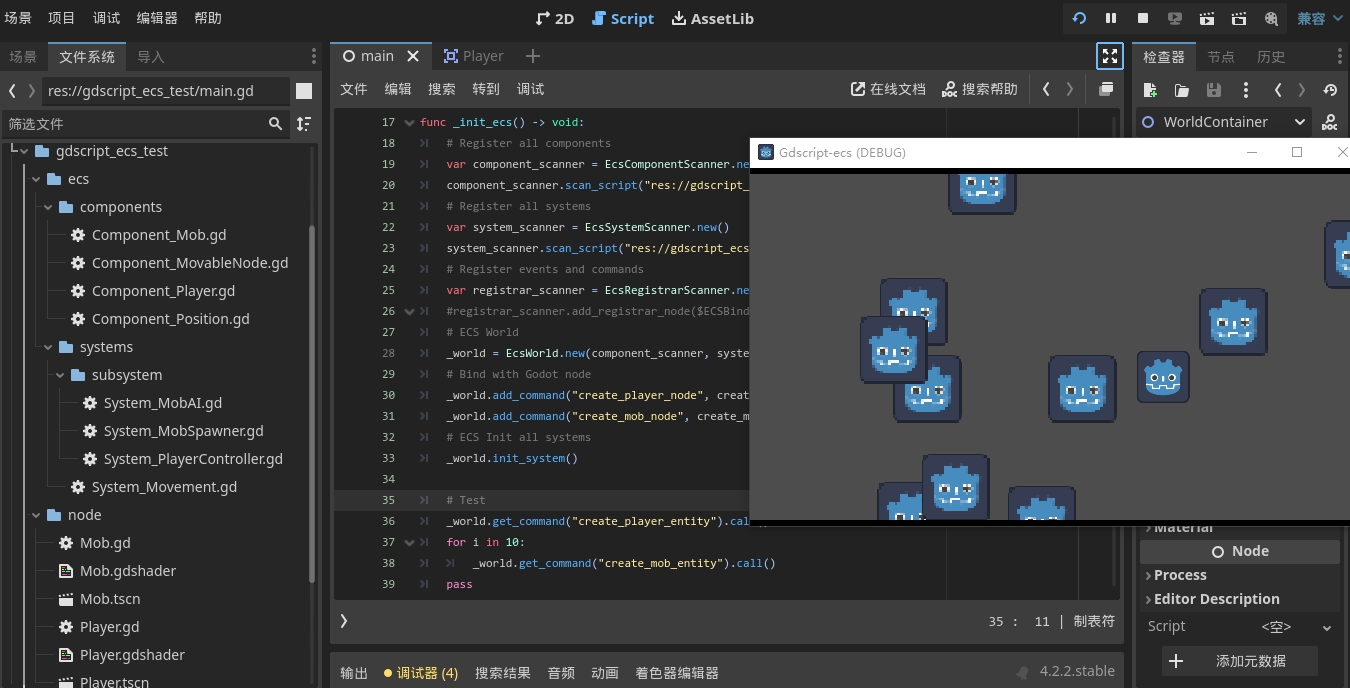Open the 场景 menu
Image resolution: width=1350 pixels, height=688 pixels.
point(18,18)
